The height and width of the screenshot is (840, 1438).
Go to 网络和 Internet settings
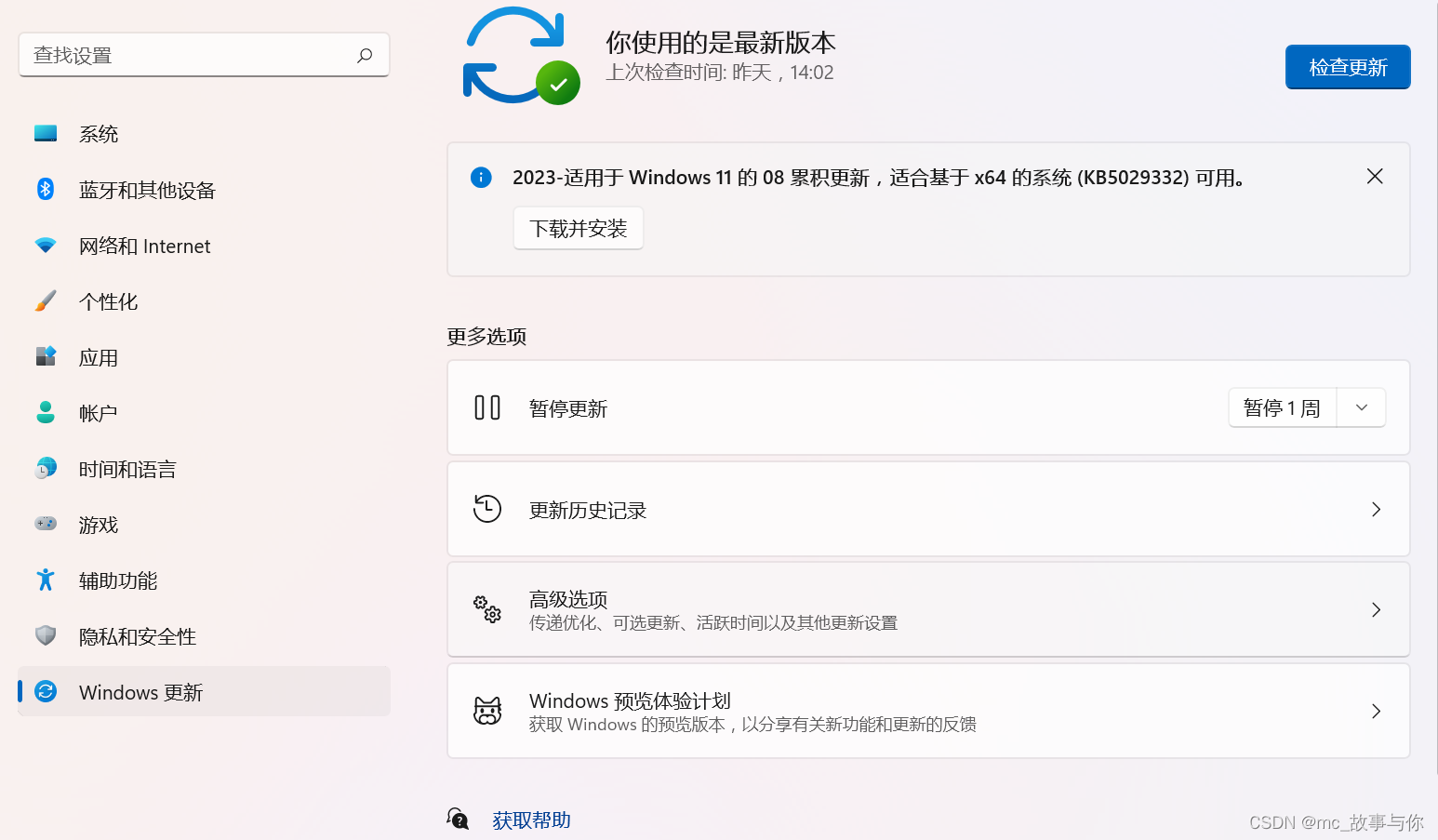click(x=204, y=245)
